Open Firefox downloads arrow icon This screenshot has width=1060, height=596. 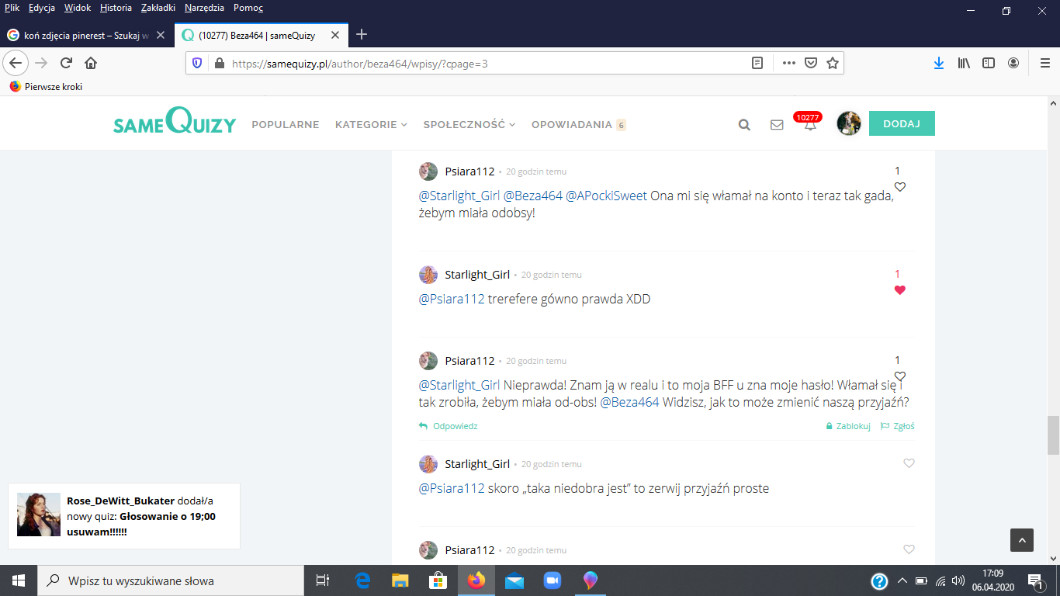pyautogui.click(x=938, y=63)
